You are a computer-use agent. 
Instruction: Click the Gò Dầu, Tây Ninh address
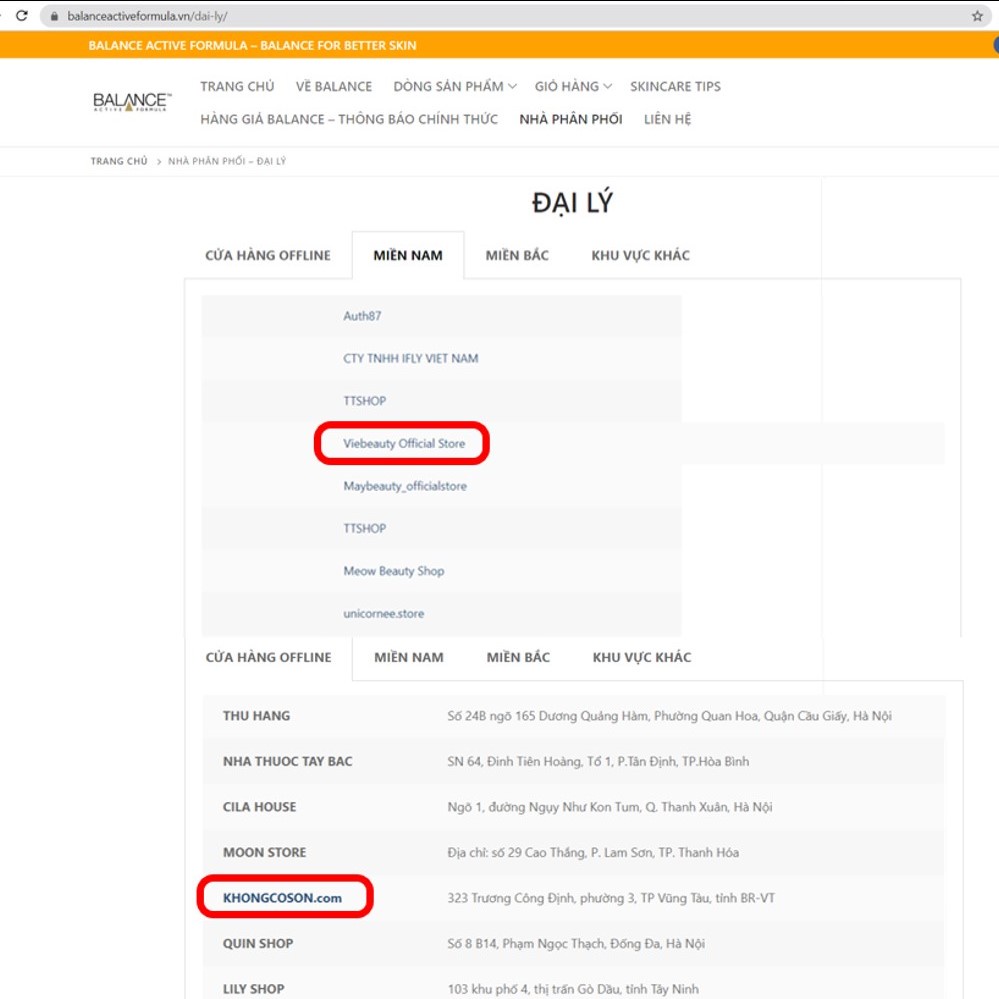coord(573,989)
